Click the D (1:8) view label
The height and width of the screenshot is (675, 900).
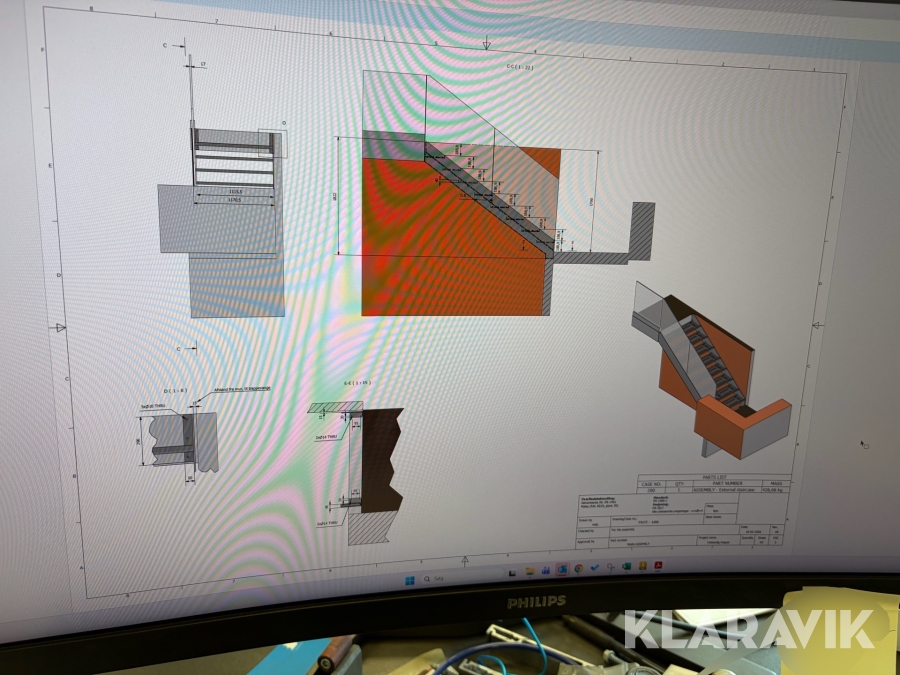[175, 391]
